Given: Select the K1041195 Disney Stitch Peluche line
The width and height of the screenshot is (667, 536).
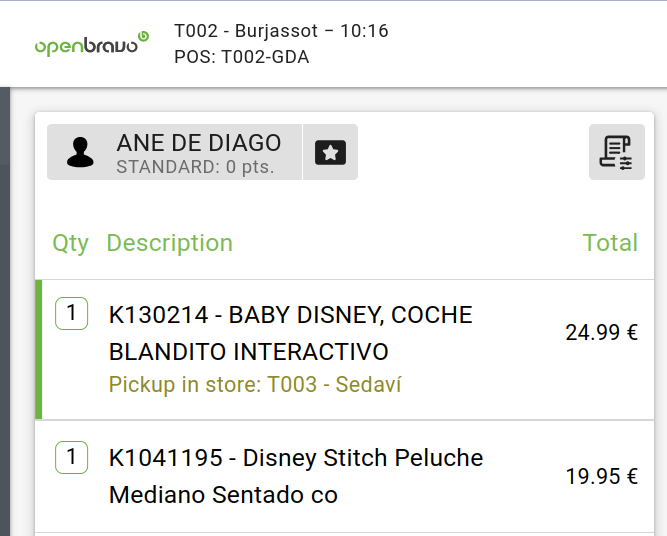Looking at the screenshot, I should pyautogui.click(x=295, y=476).
